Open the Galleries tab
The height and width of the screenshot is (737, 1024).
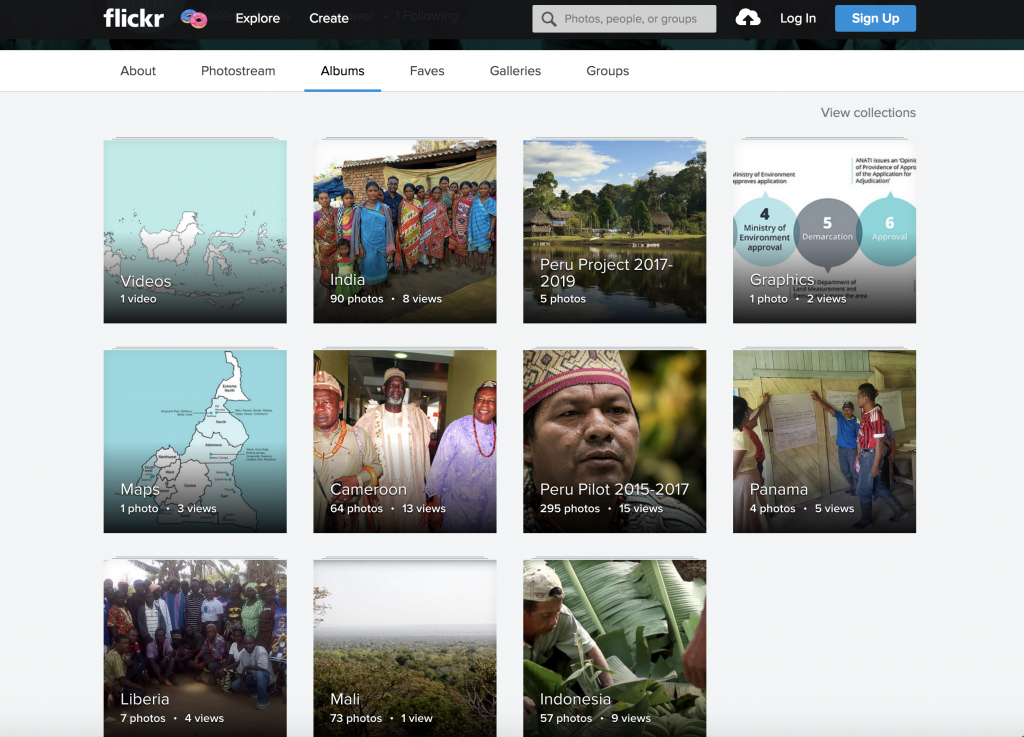pos(515,71)
